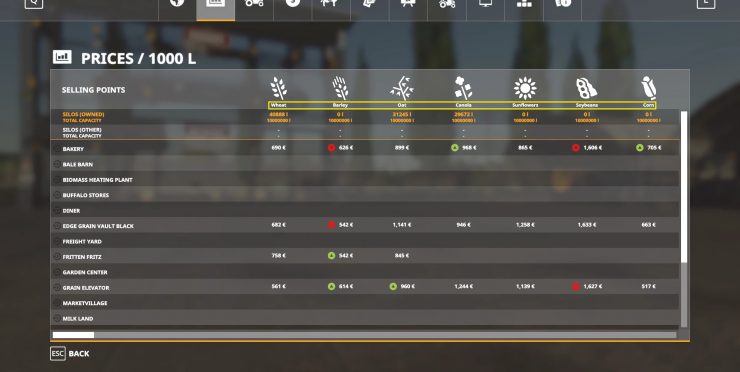Open the map globe tab in top bar

coord(177,4)
